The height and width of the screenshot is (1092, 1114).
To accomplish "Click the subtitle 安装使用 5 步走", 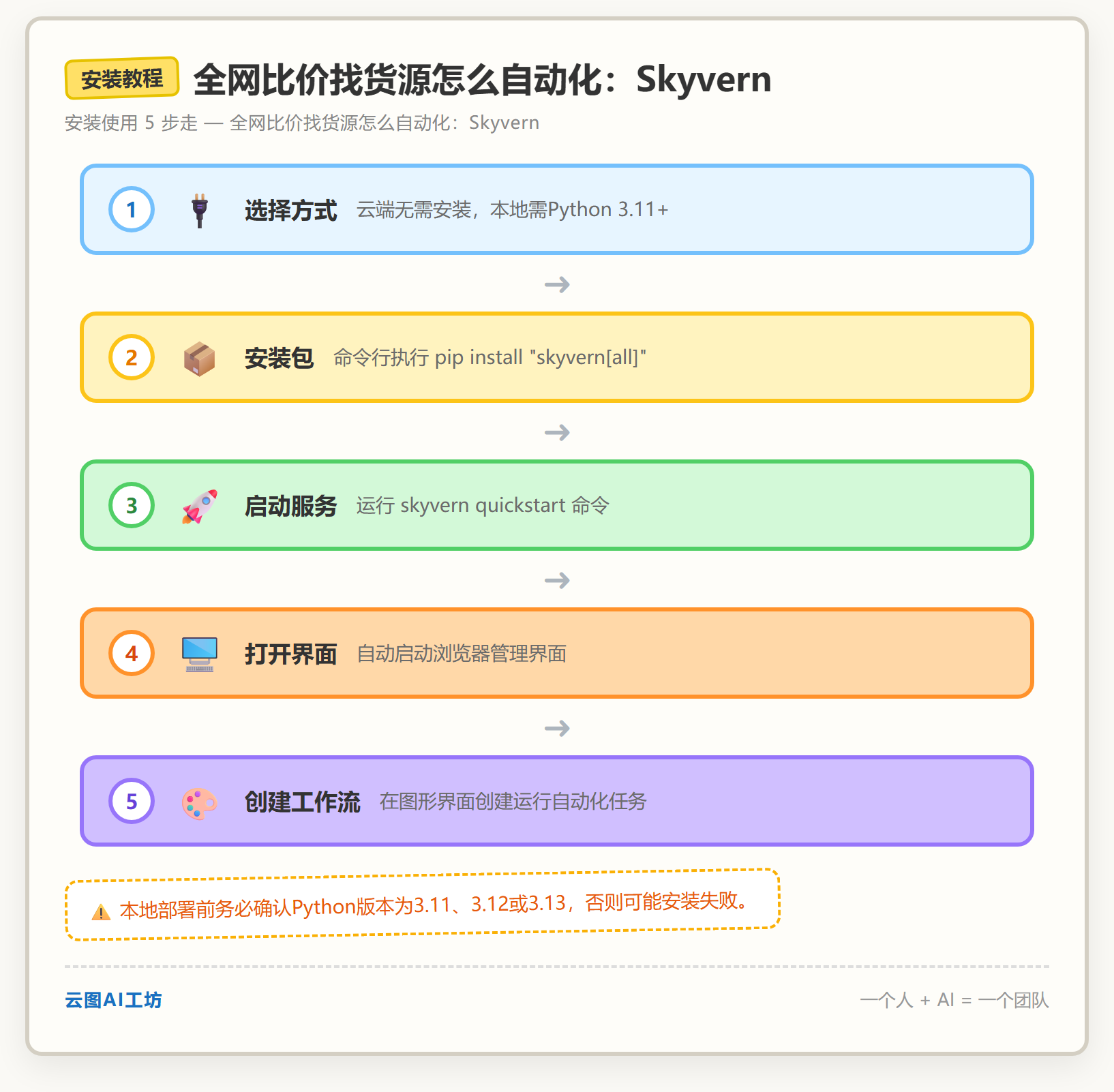I will [x=131, y=123].
